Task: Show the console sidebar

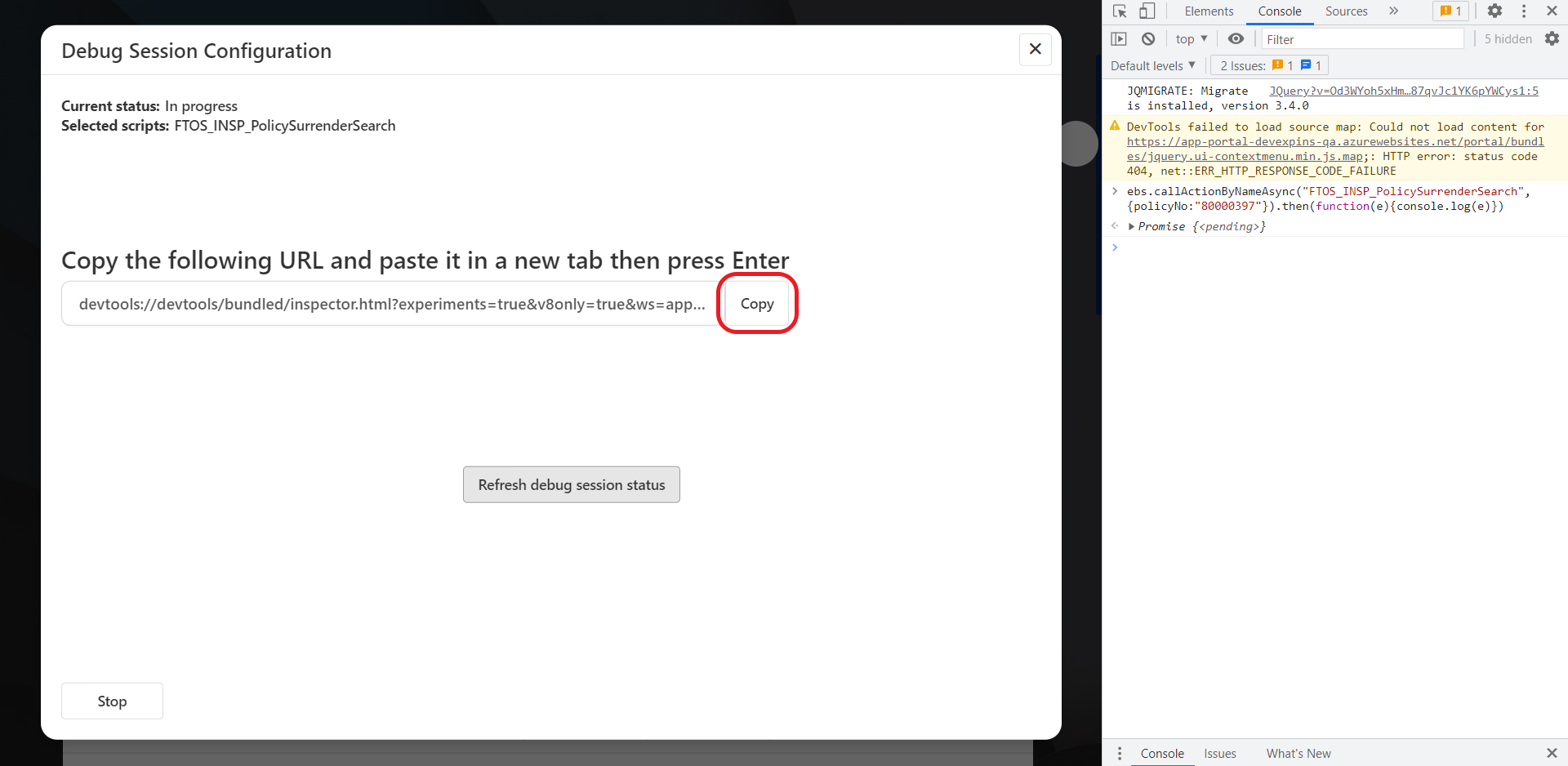Action: coord(1119,39)
